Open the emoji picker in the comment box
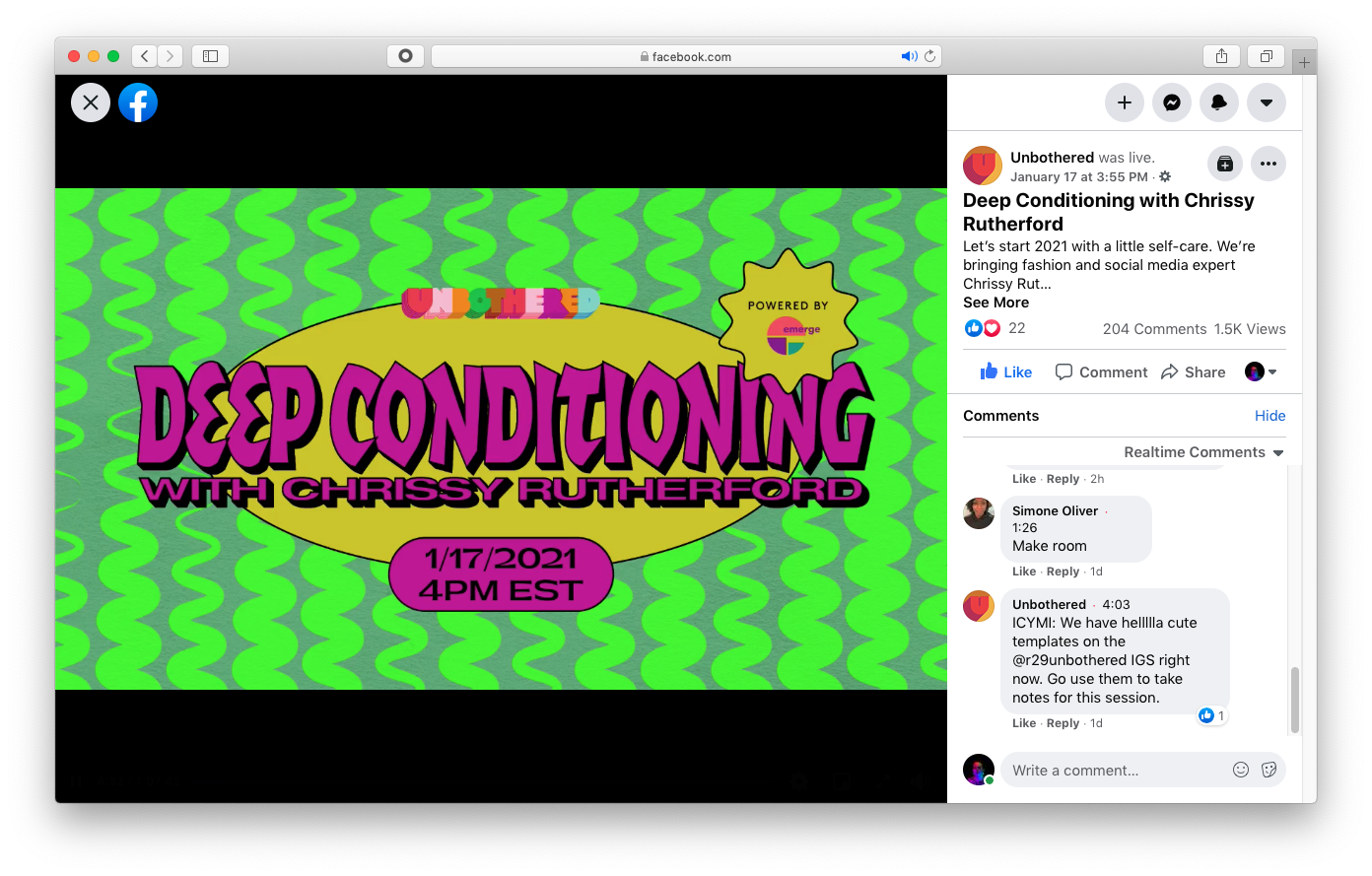Viewport: 1372px width, 876px height. [1241, 770]
